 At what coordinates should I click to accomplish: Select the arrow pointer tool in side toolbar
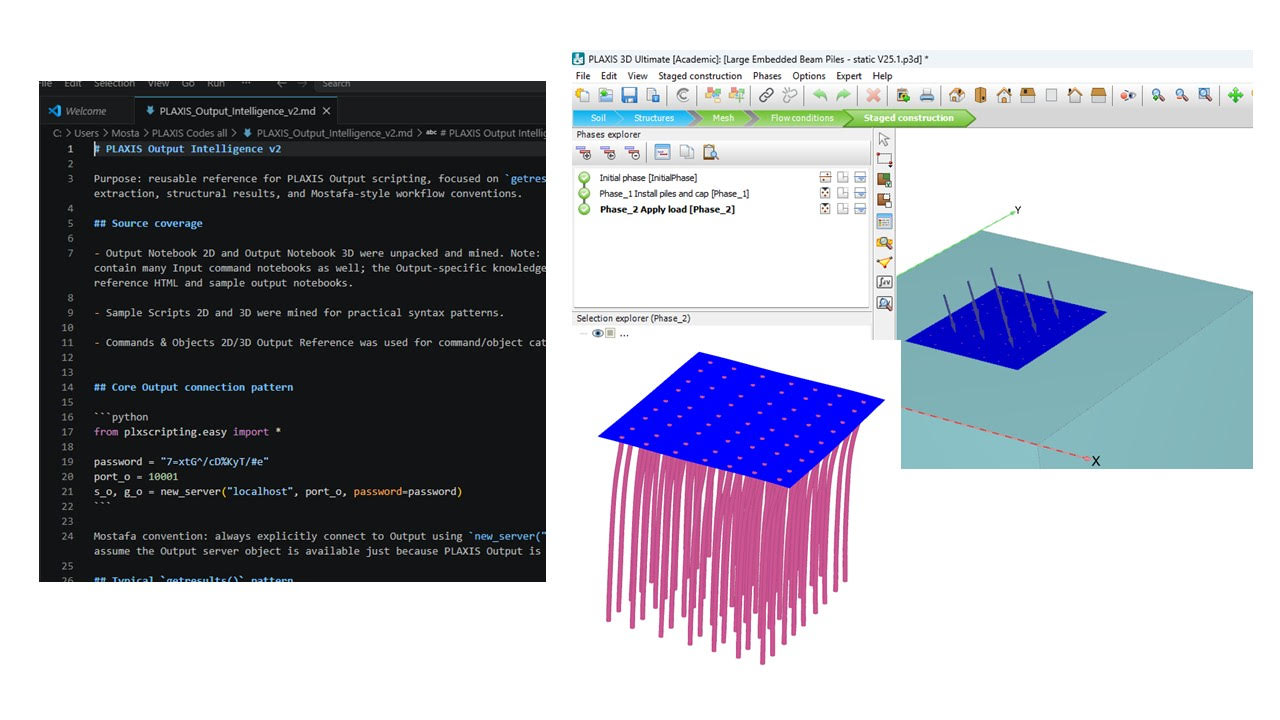884,139
